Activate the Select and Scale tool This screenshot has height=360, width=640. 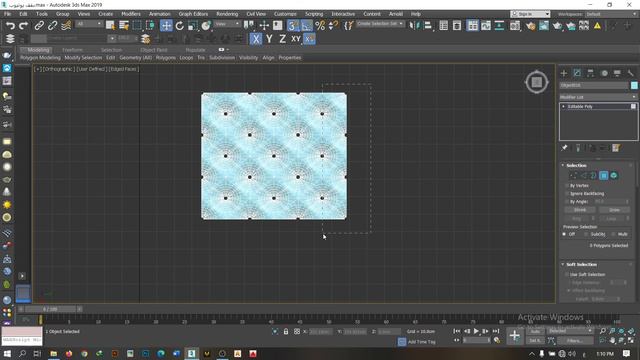pos(193,26)
